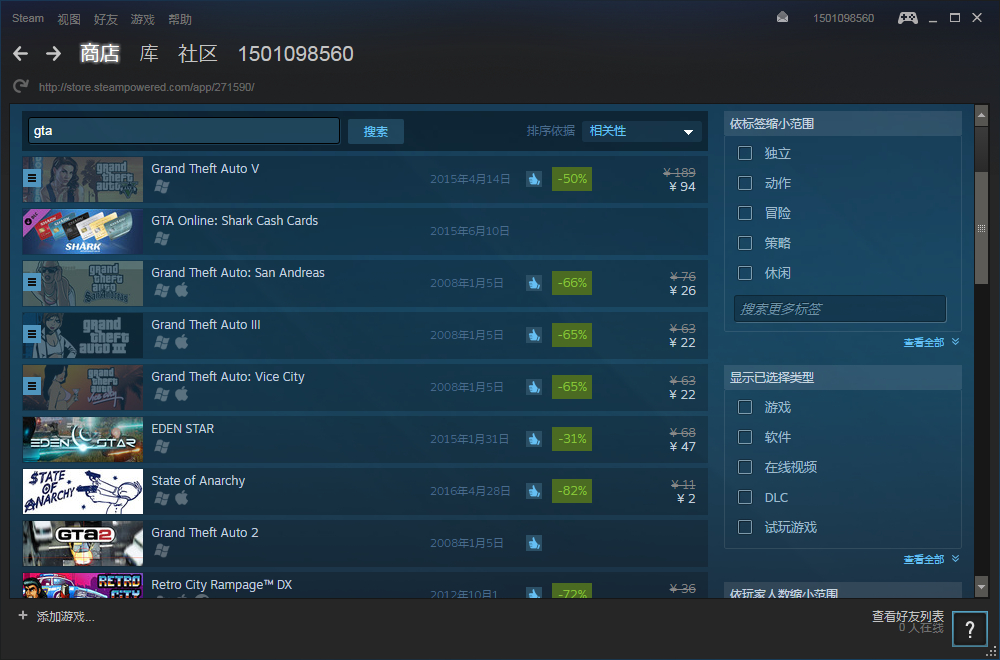Click the gta search input field
This screenshot has height=660, width=1000.
point(184,131)
